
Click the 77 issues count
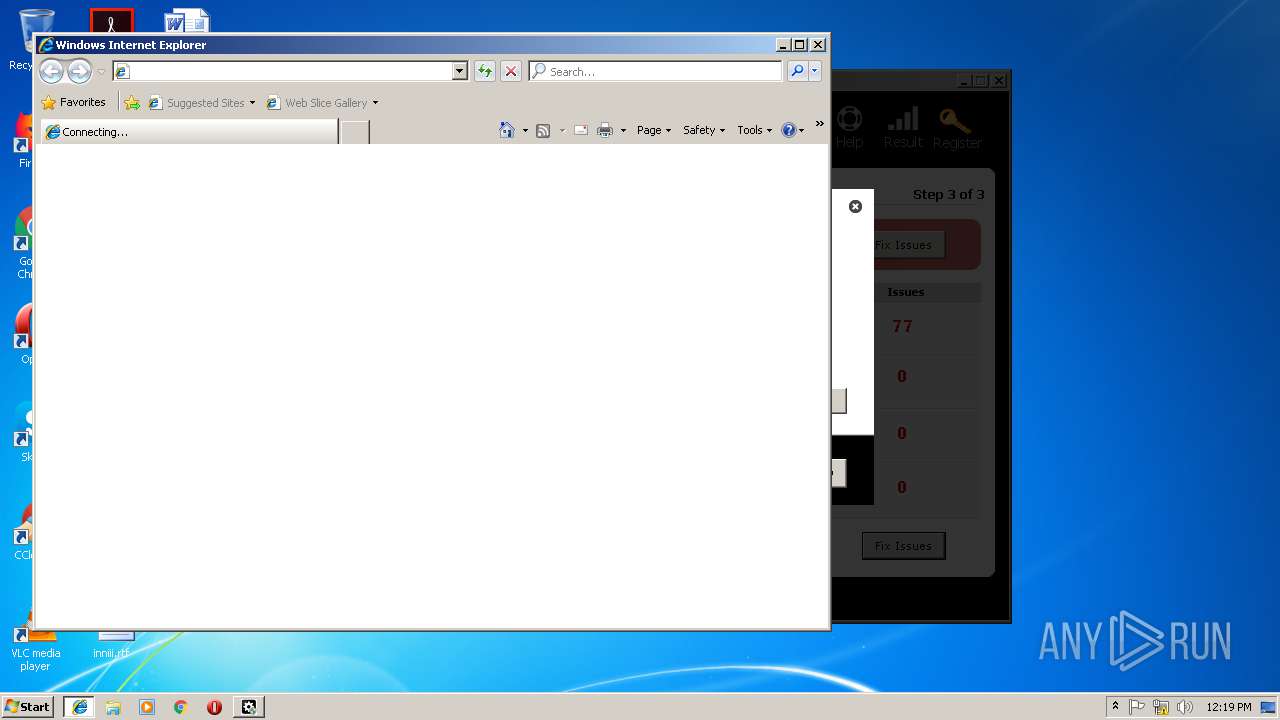pyautogui.click(x=902, y=326)
